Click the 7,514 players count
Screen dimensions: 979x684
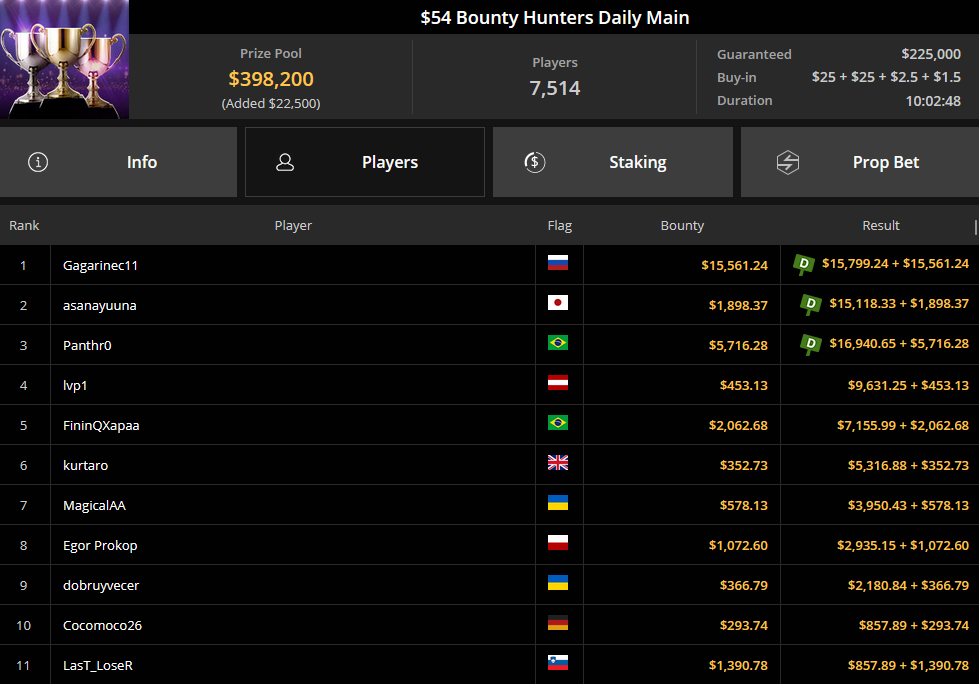point(554,88)
